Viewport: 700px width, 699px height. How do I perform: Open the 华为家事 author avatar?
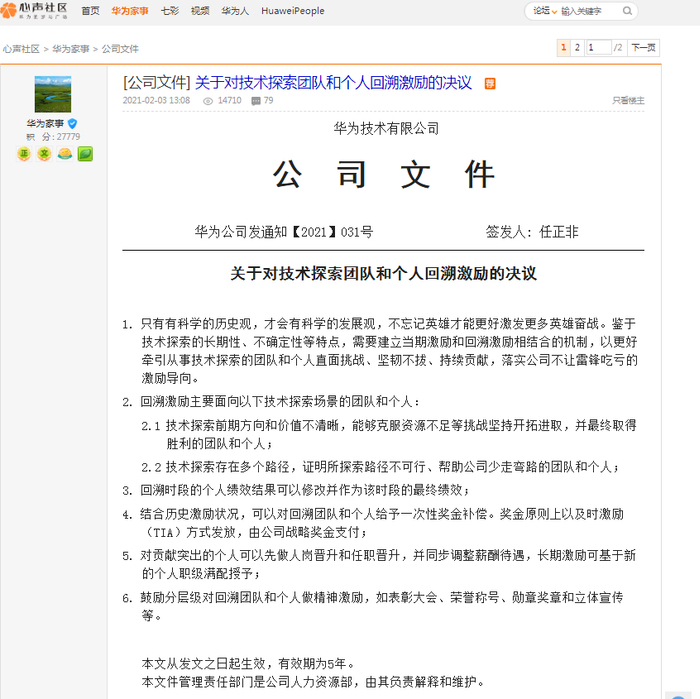53,94
